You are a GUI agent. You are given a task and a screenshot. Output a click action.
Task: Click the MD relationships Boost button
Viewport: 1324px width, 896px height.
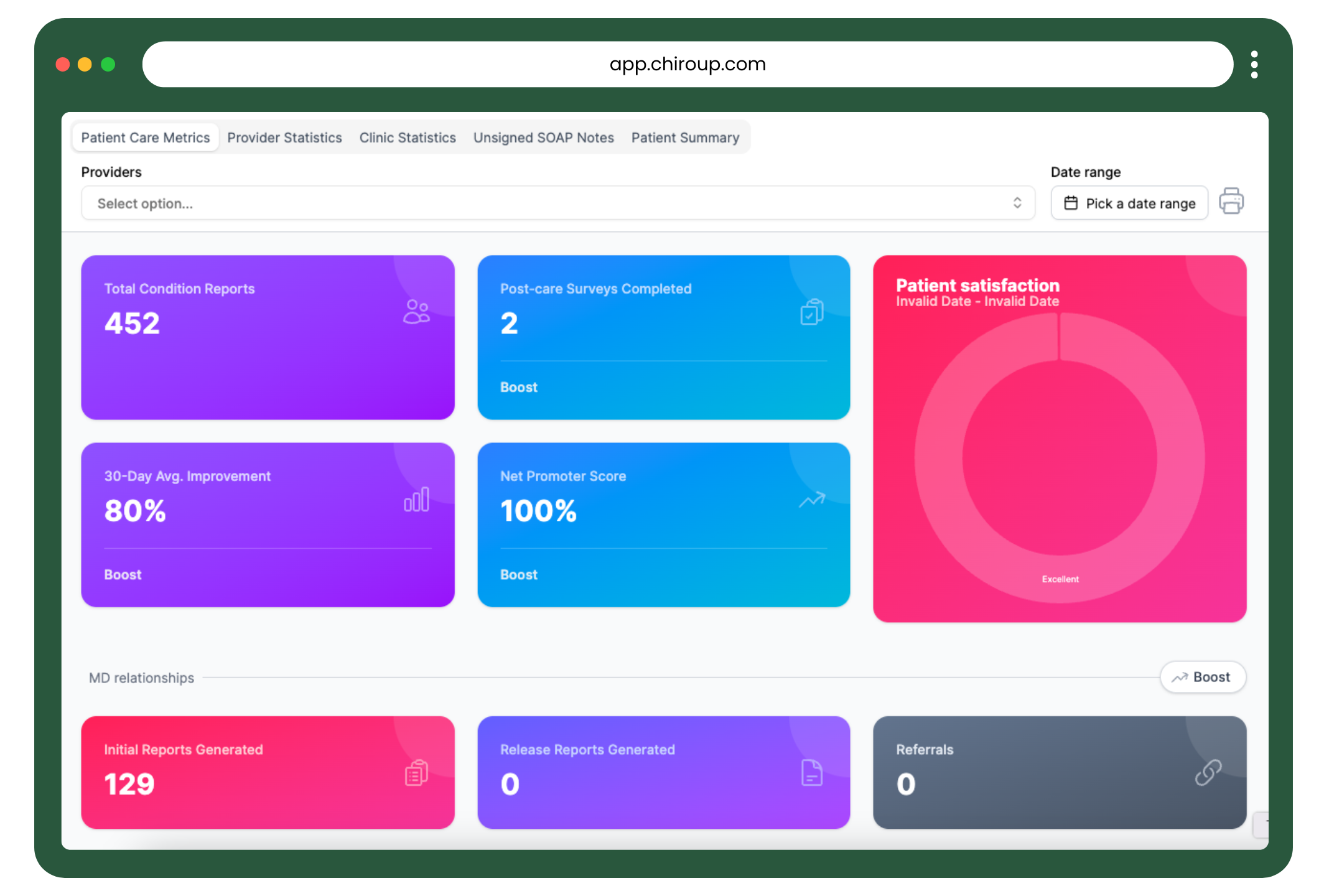(x=1202, y=677)
